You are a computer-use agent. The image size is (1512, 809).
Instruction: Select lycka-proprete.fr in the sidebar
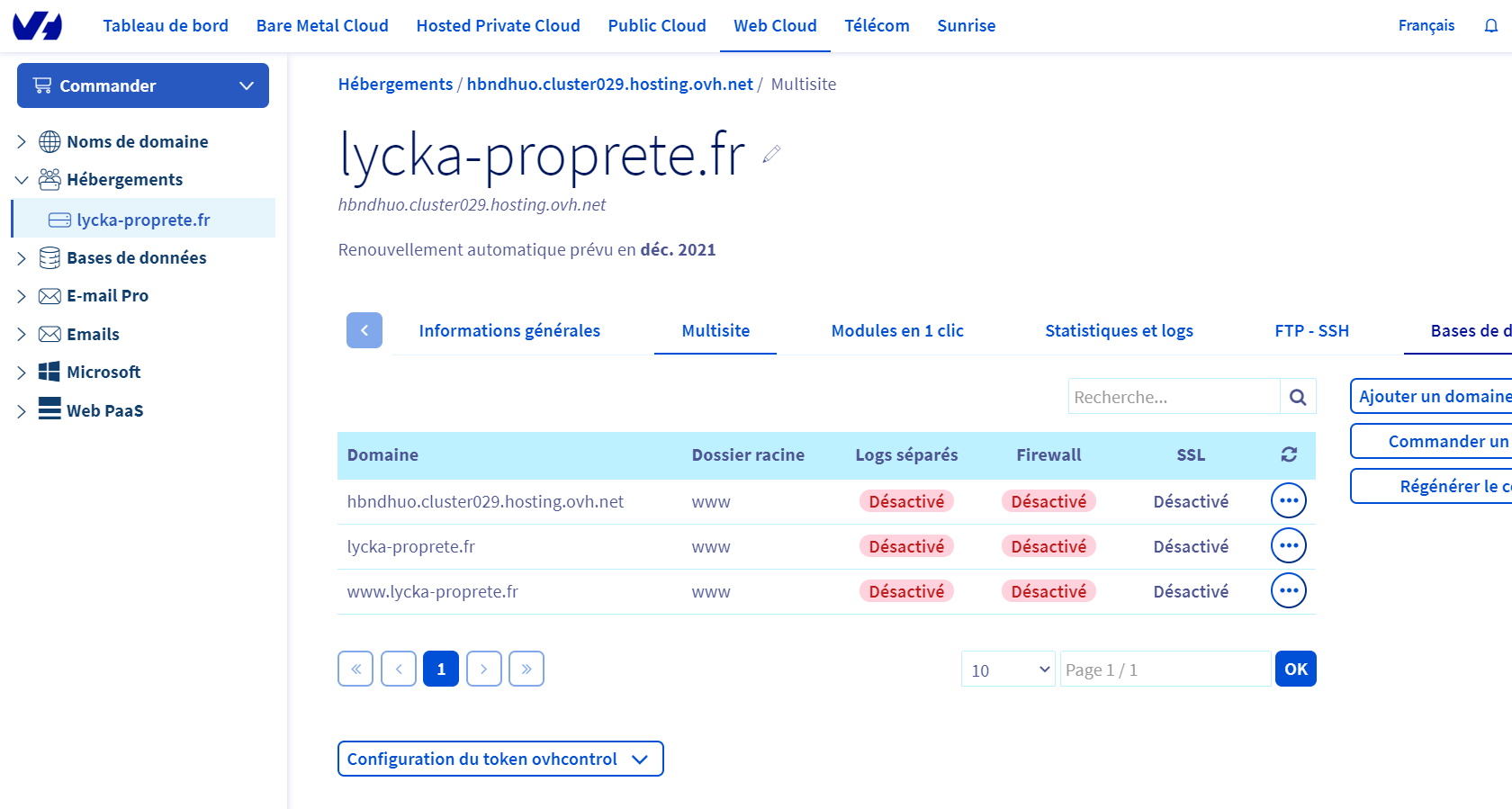(x=143, y=220)
